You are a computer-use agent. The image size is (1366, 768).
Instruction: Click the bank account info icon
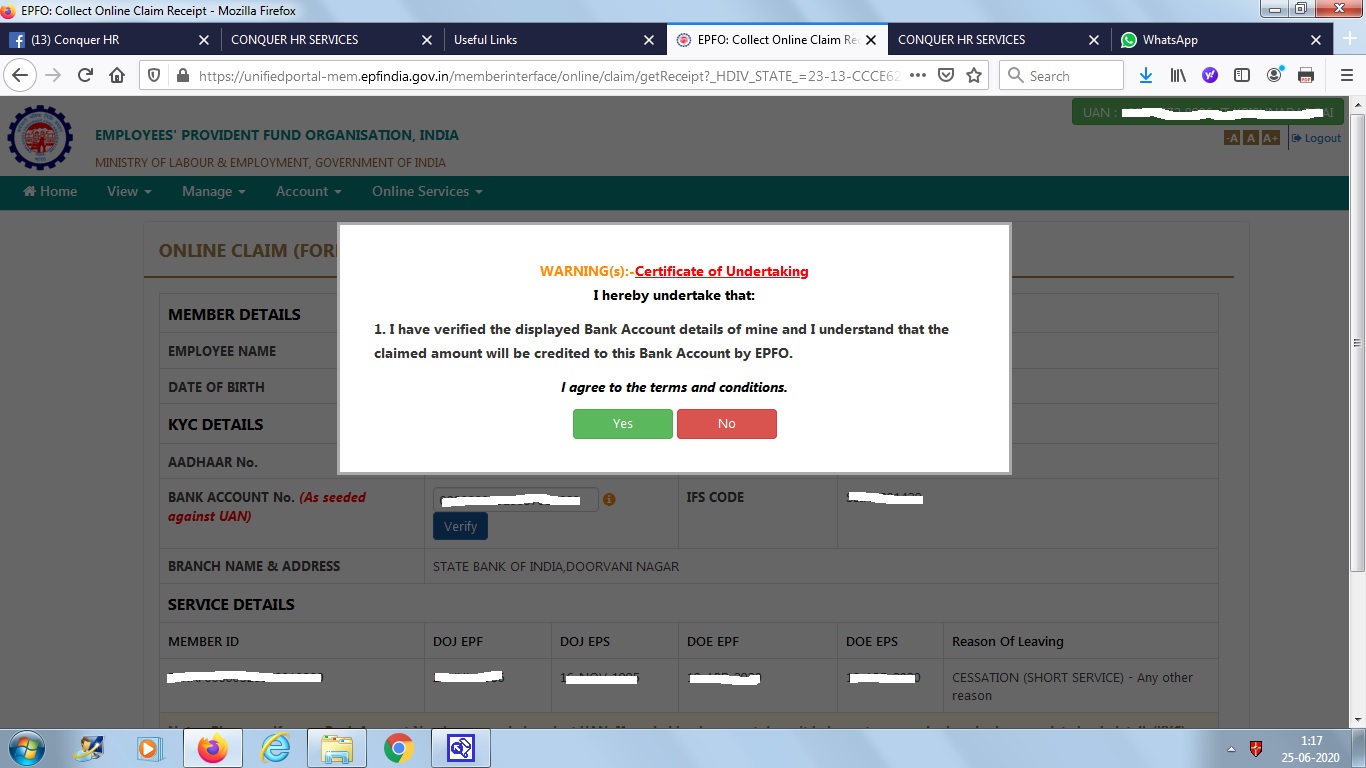(609, 499)
